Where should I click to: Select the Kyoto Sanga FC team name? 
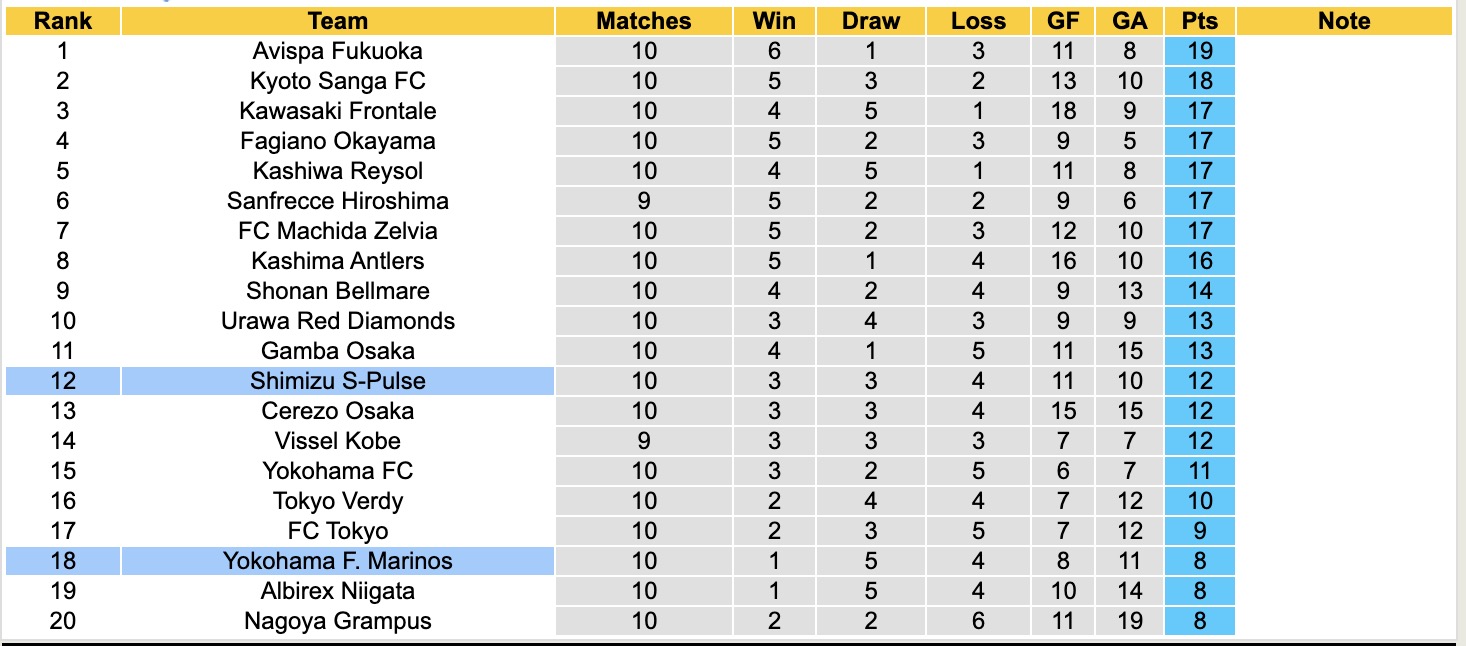(x=337, y=81)
